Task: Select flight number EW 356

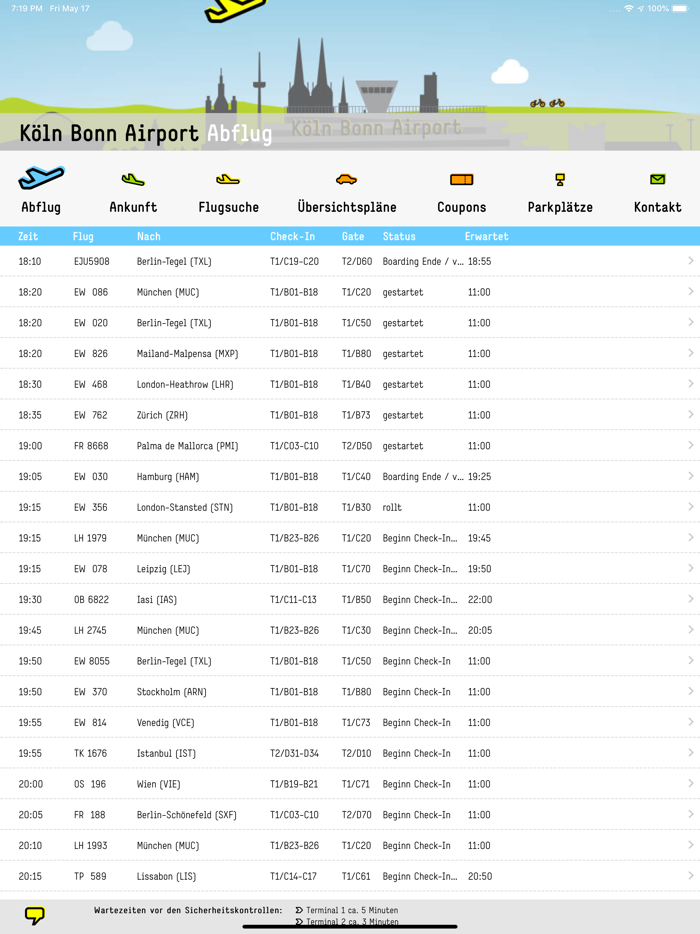Action: (x=91, y=508)
